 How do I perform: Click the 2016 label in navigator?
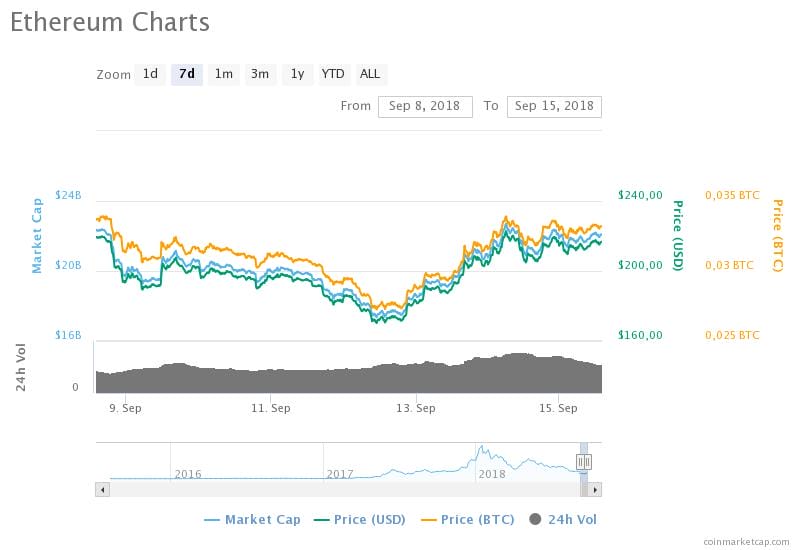(188, 474)
